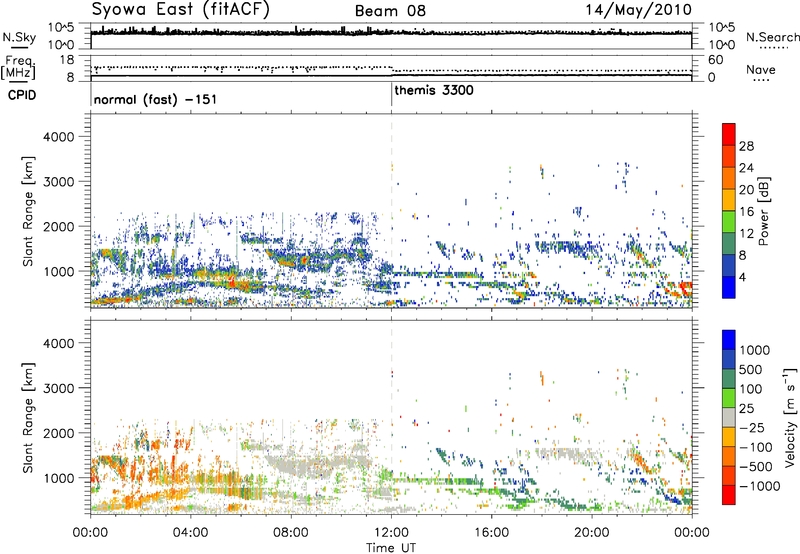Click the 'Power [dB]' colorbar label
This screenshot has height=554, width=800.
pos(763,211)
